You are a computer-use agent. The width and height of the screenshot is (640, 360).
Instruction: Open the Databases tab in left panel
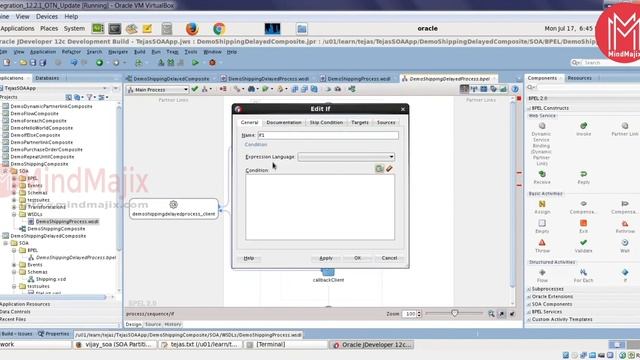(47, 78)
